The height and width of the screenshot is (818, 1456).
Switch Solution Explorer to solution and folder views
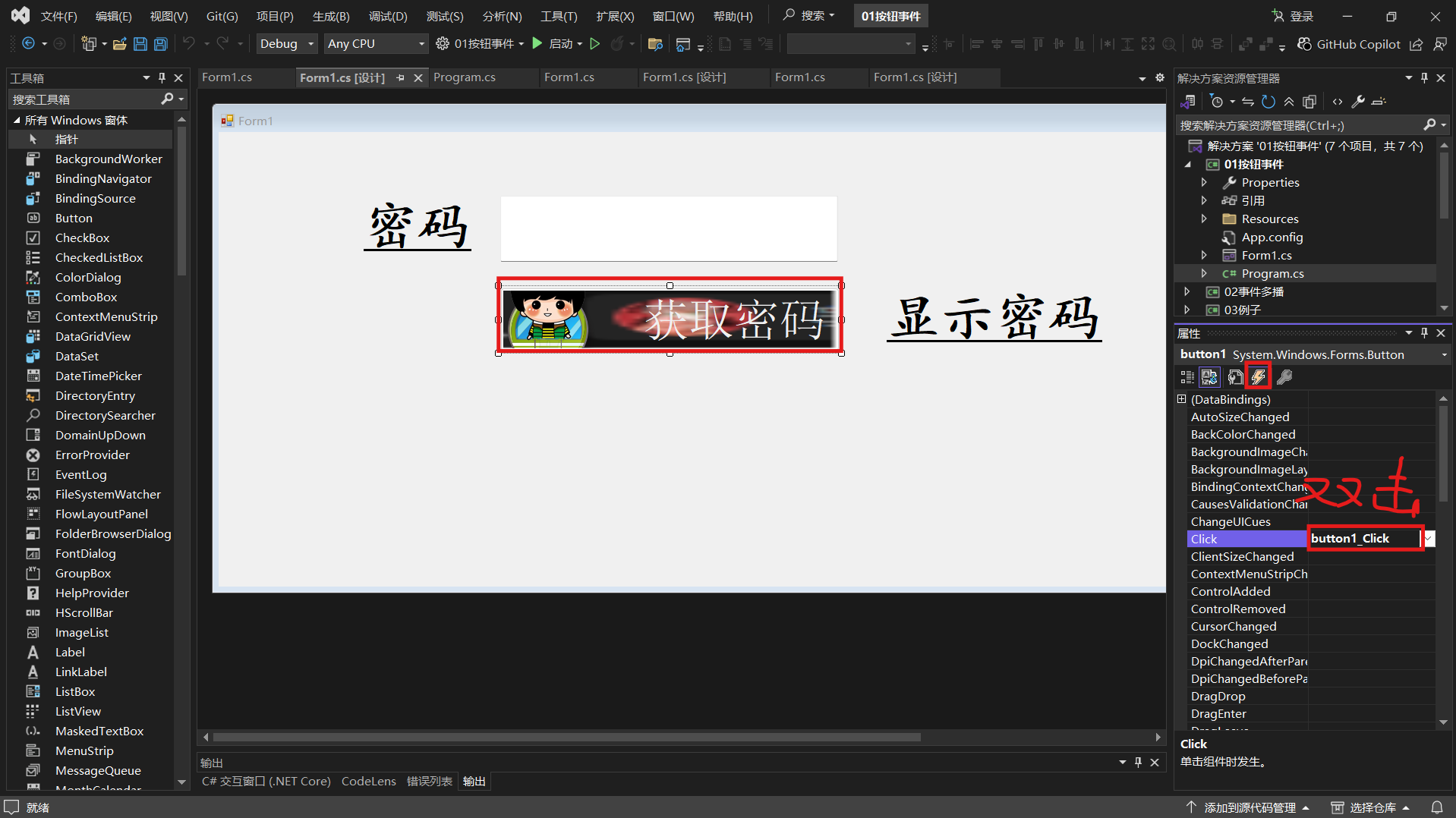pyautogui.click(x=1189, y=102)
